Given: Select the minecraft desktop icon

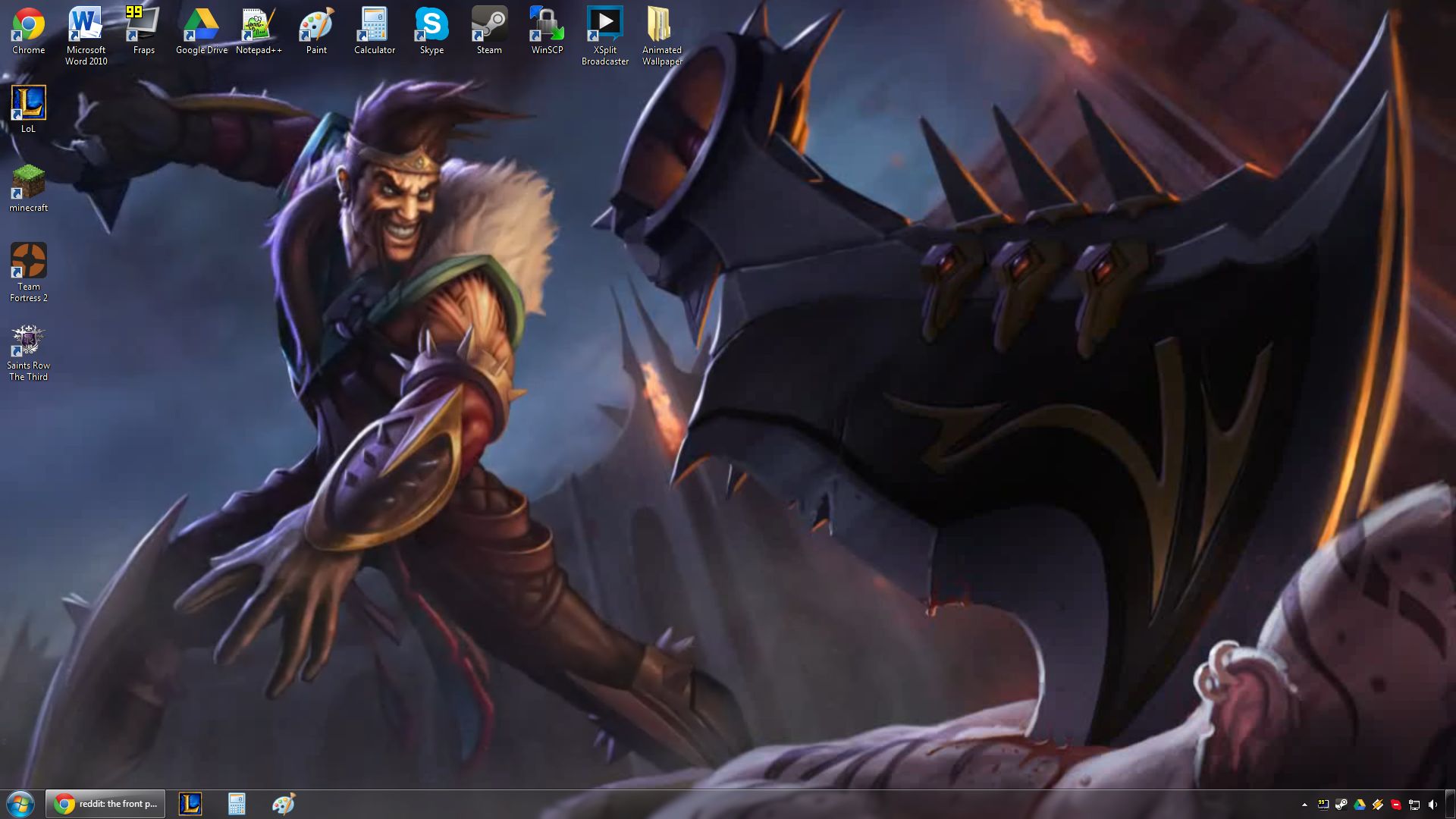Looking at the screenshot, I should [28, 188].
